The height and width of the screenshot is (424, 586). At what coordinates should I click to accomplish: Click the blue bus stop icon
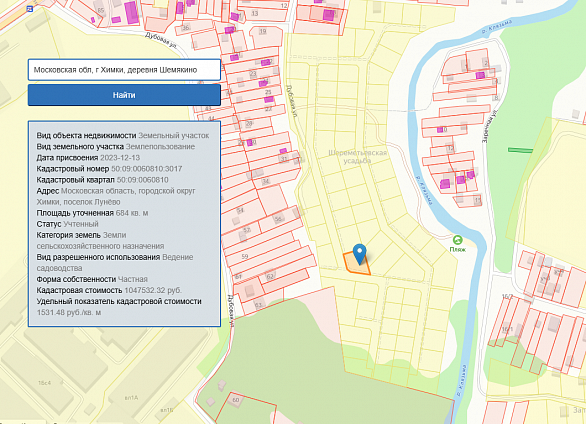(30, 8)
